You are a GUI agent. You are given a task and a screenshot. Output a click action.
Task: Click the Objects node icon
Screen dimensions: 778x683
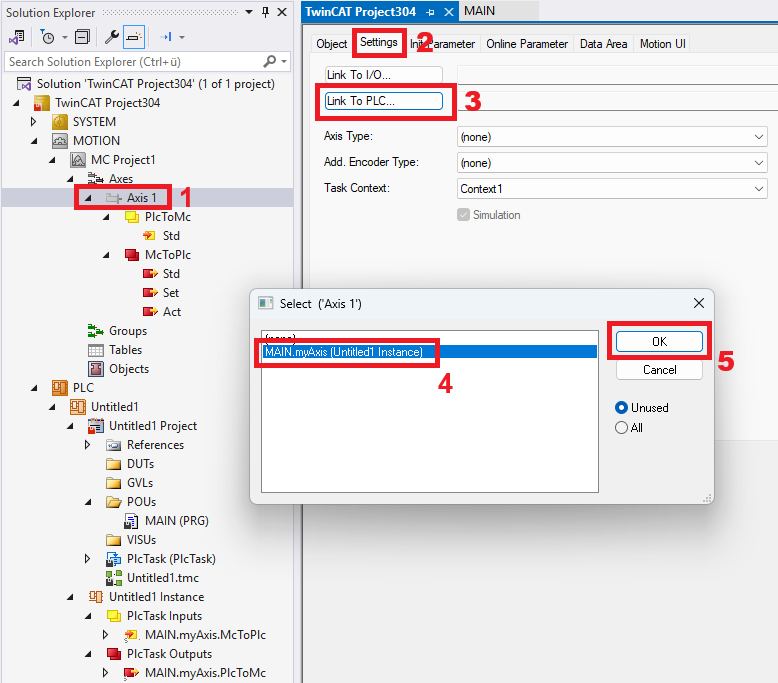95,369
